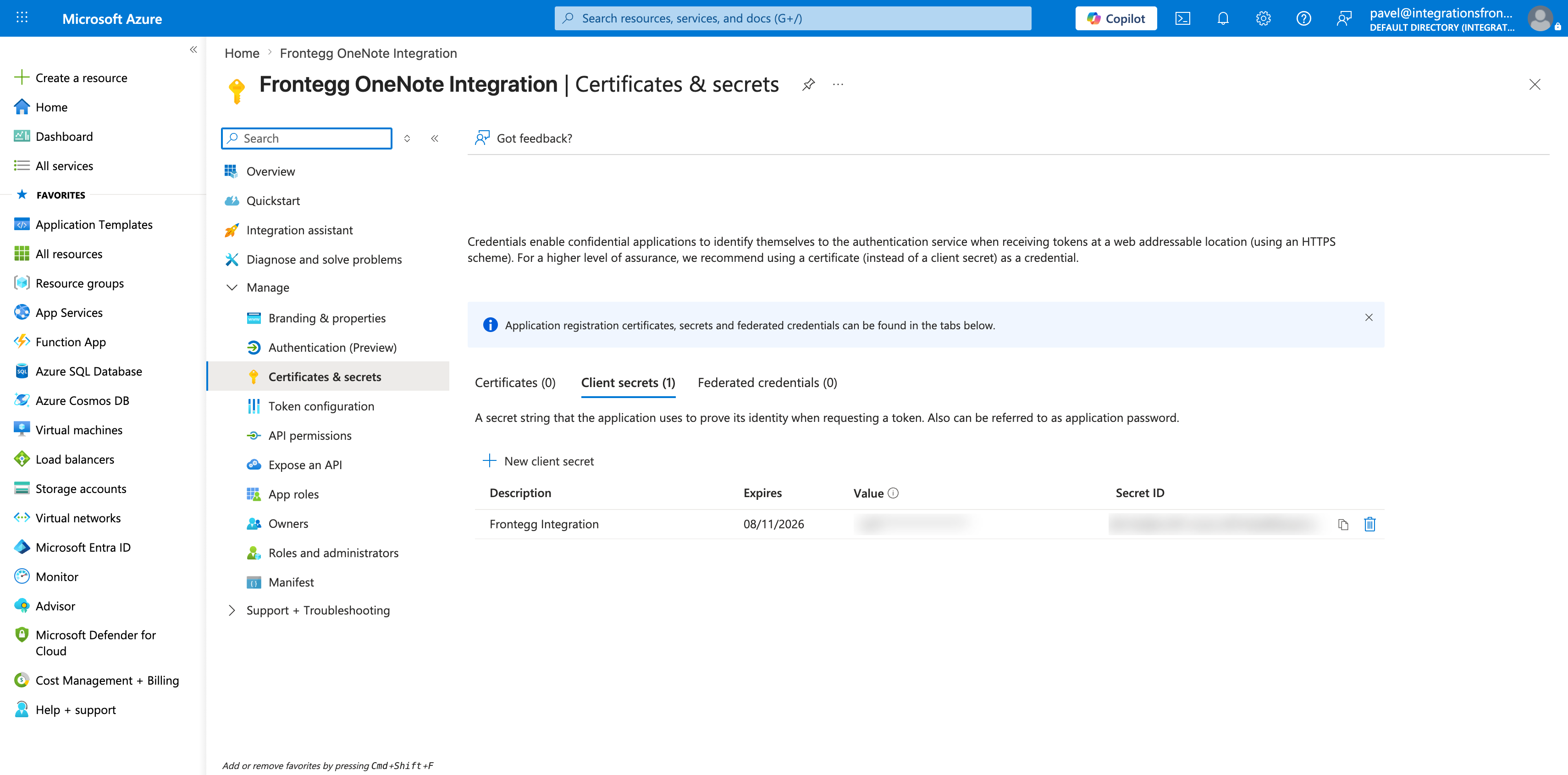Collapse the Manage section
The height and width of the screenshot is (775, 1568).
(232, 288)
